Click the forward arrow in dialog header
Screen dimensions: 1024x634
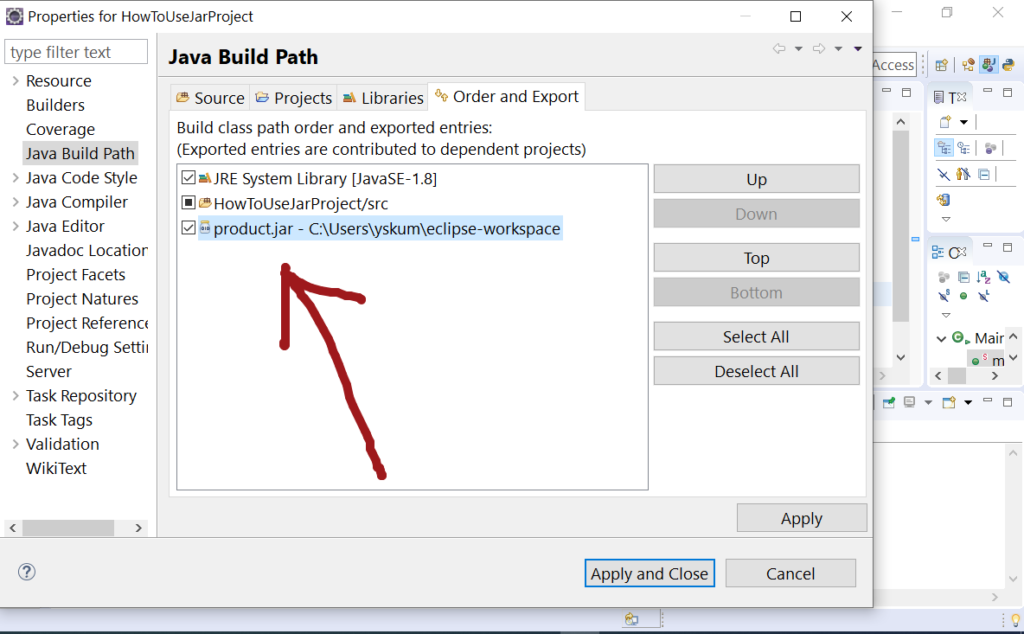pyautogui.click(x=818, y=48)
